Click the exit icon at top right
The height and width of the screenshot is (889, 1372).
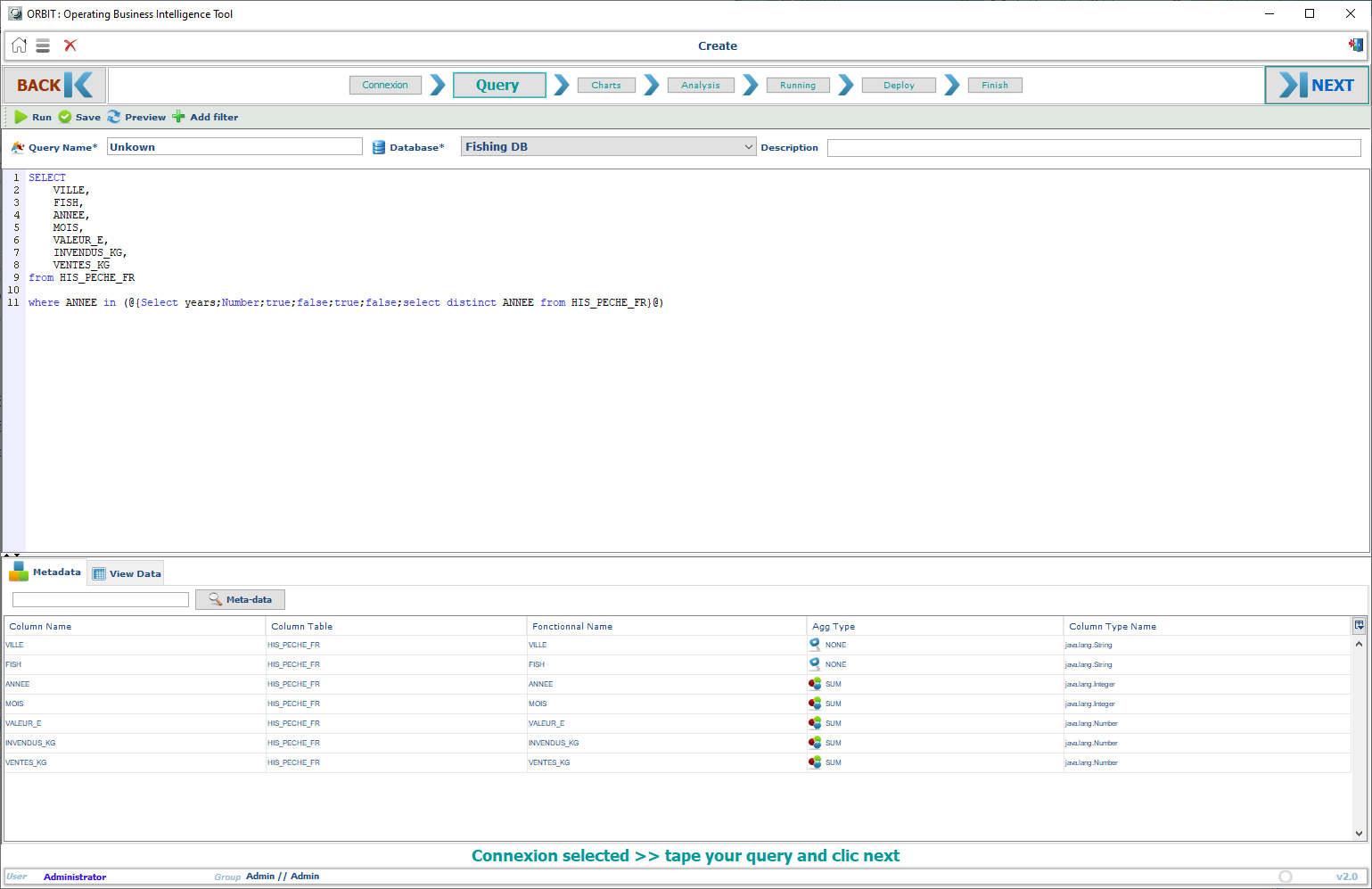[1356, 45]
